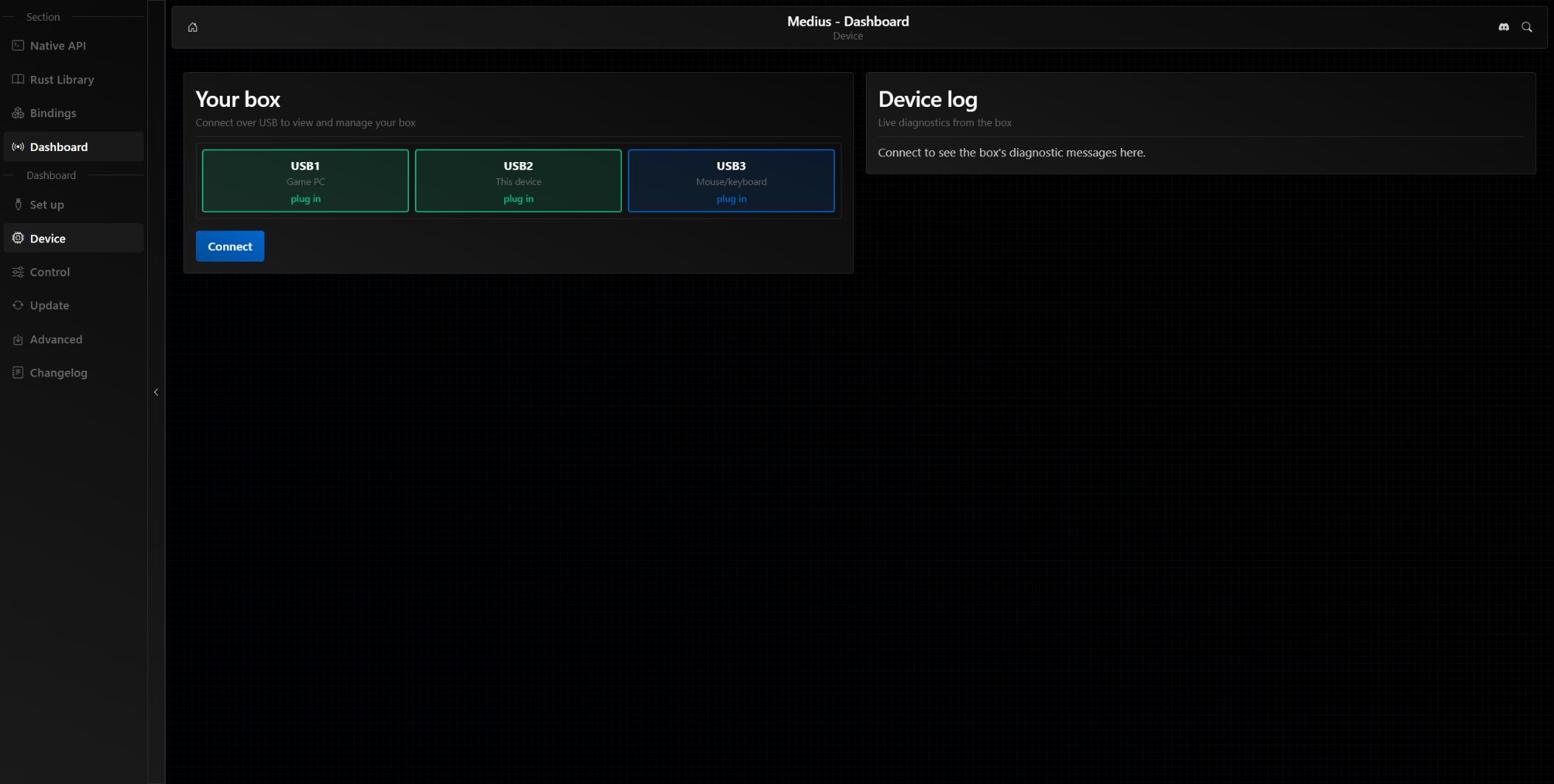Click the Control sliders icon

click(18, 272)
